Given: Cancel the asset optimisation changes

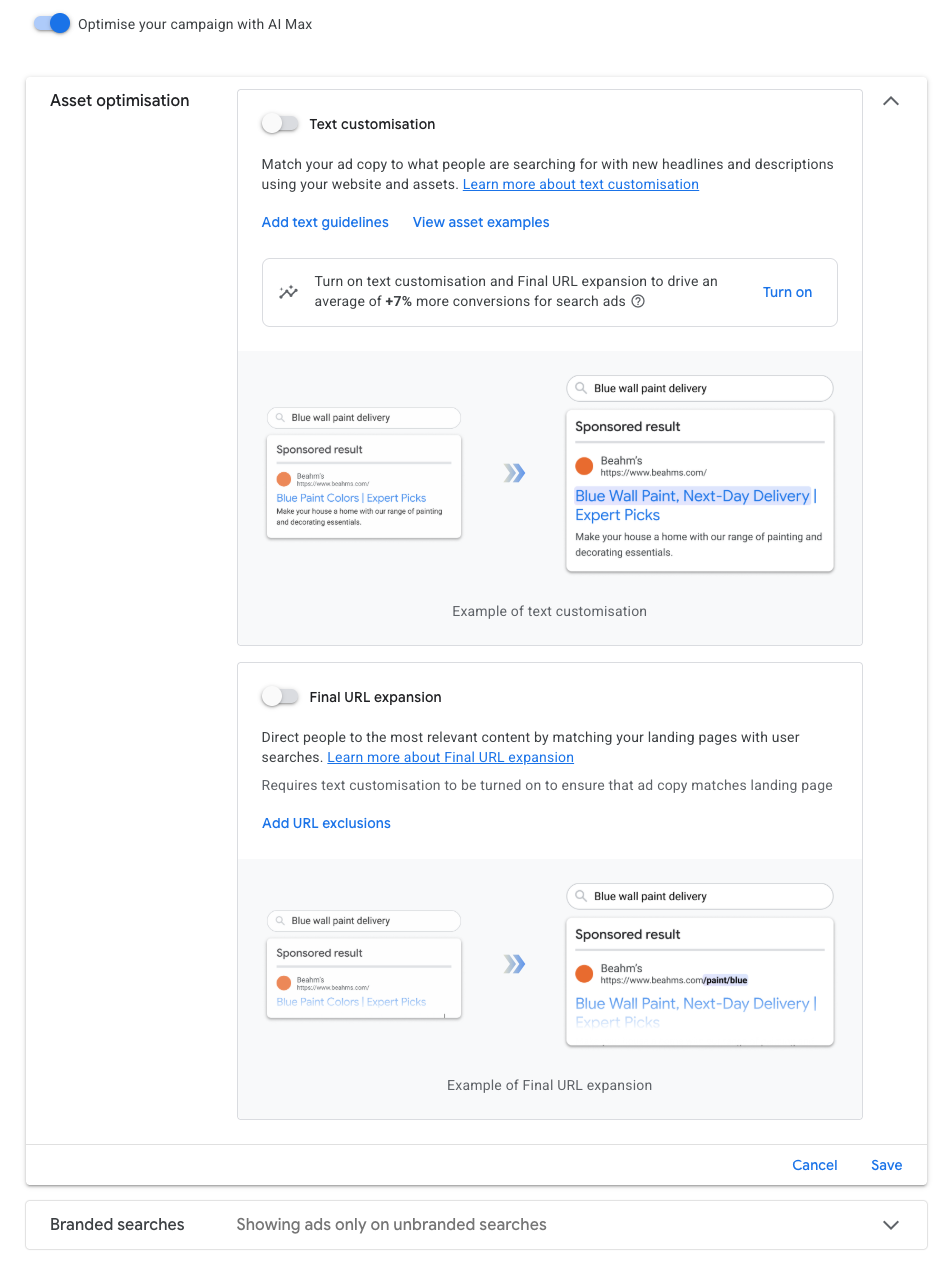Looking at the screenshot, I should click(x=815, y=1165).
